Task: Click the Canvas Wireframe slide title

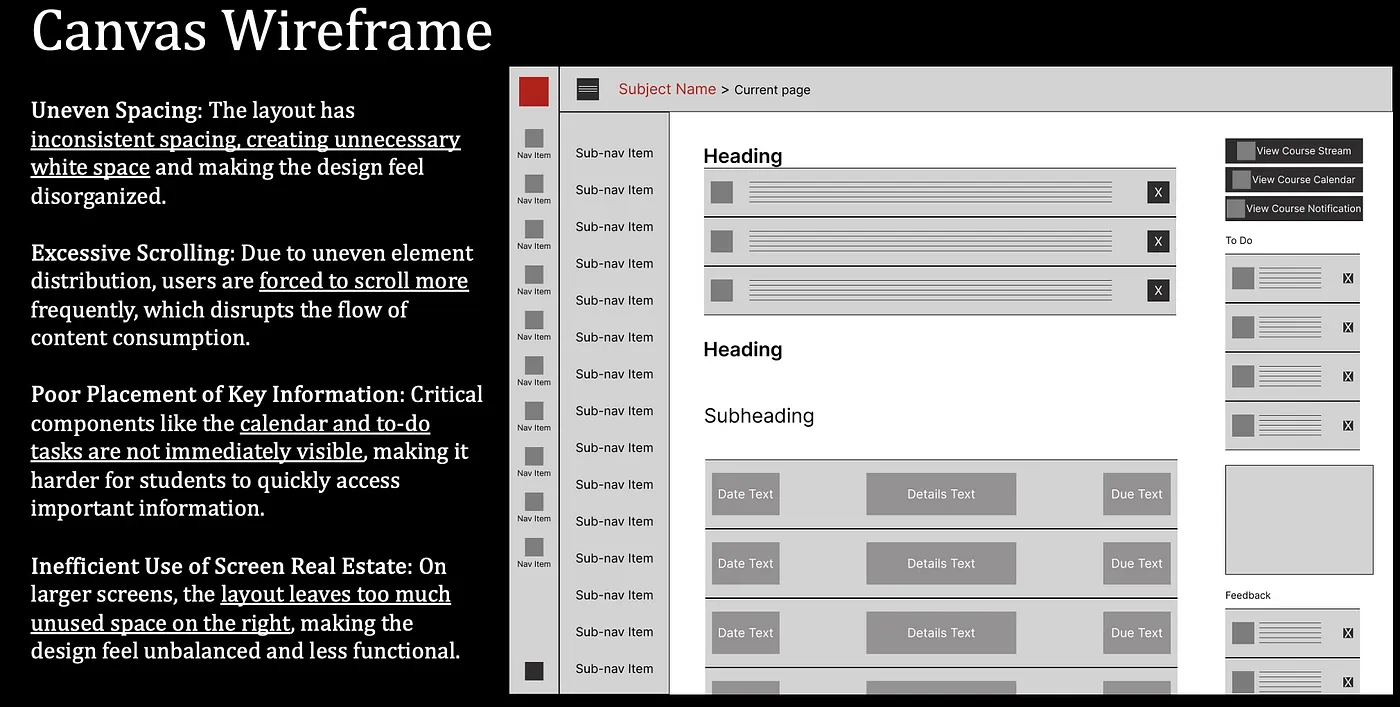Action: pyautogui.click(x=262, y=30)
